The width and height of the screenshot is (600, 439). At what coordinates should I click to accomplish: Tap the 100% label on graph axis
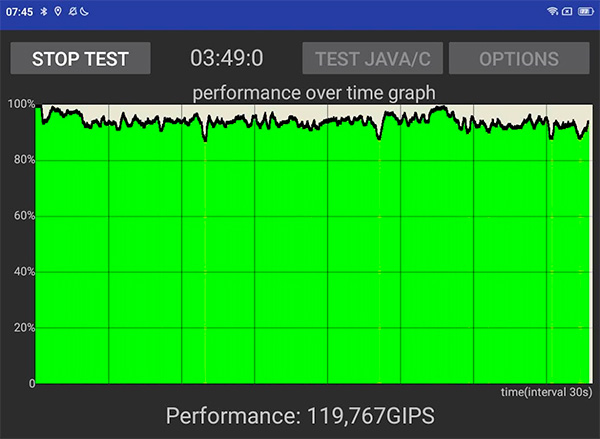tap(20, 104)
